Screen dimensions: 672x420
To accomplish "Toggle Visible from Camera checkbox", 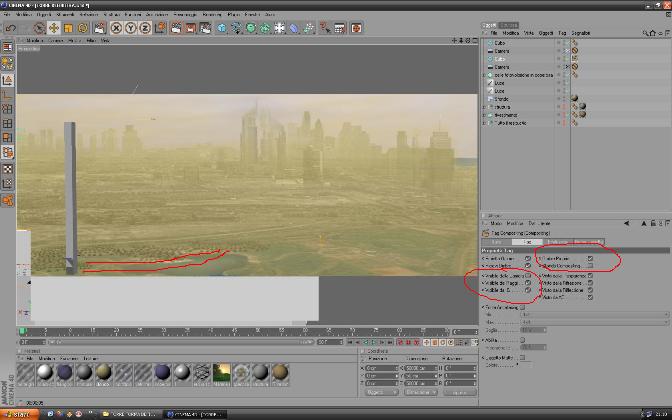I will pos(528,276).
